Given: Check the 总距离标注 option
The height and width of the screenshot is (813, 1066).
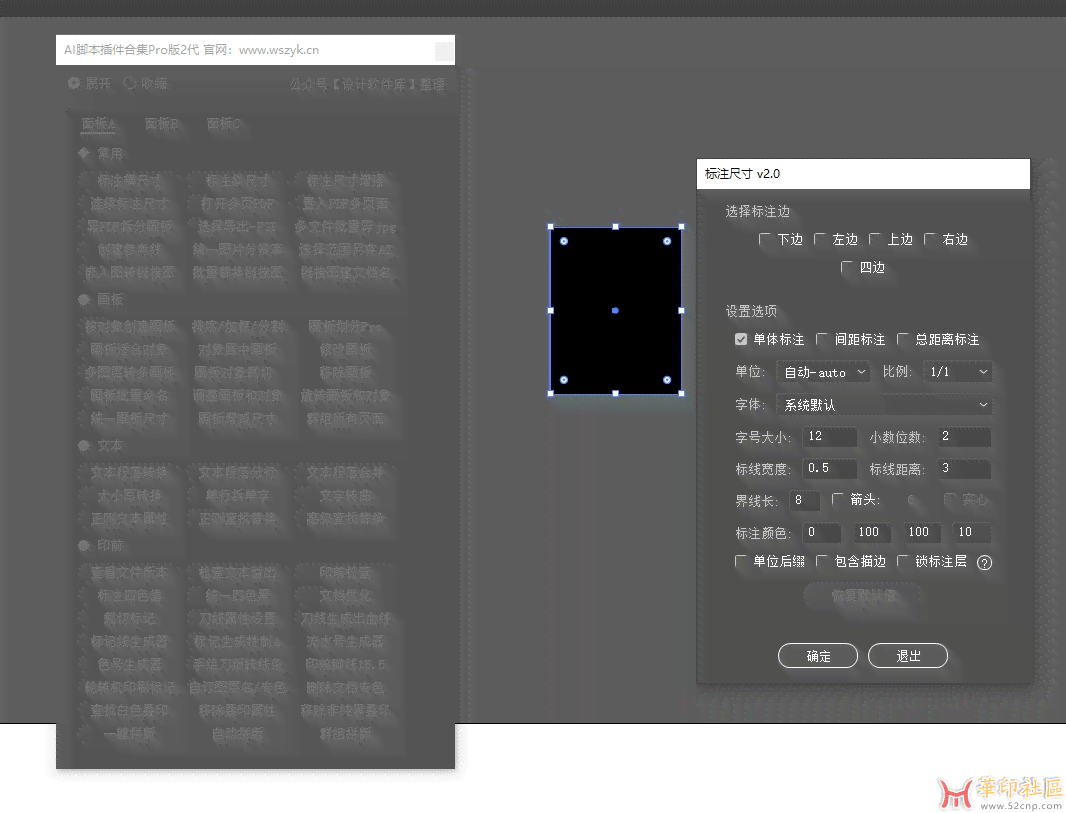Looking at the screenshot, I should [x=903, y=339].
